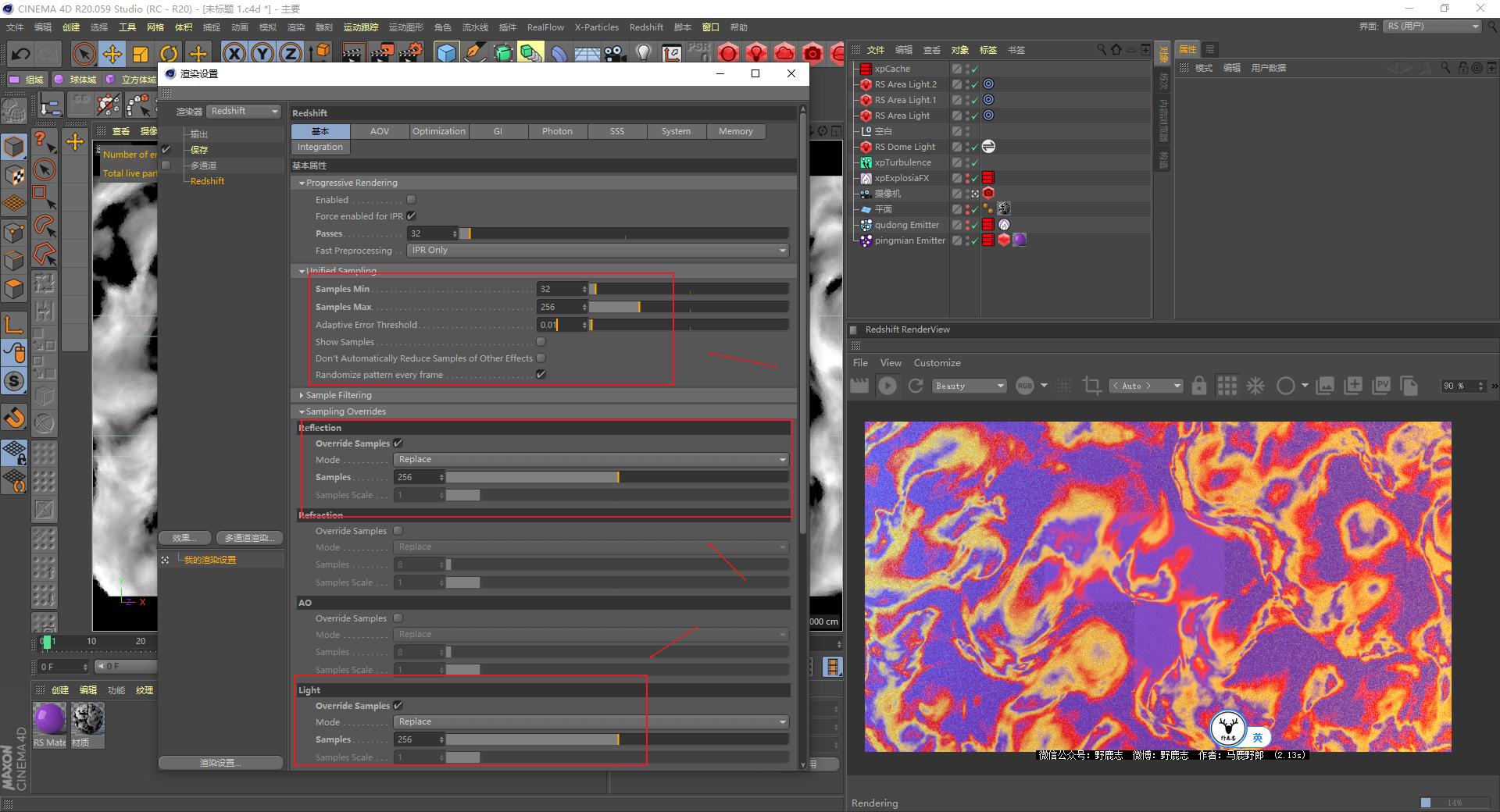The height and width of the screenshot is (812, 1500).
Task: Add a Redshift Area Light from the red icons
Action: click(x=728, y=55)
